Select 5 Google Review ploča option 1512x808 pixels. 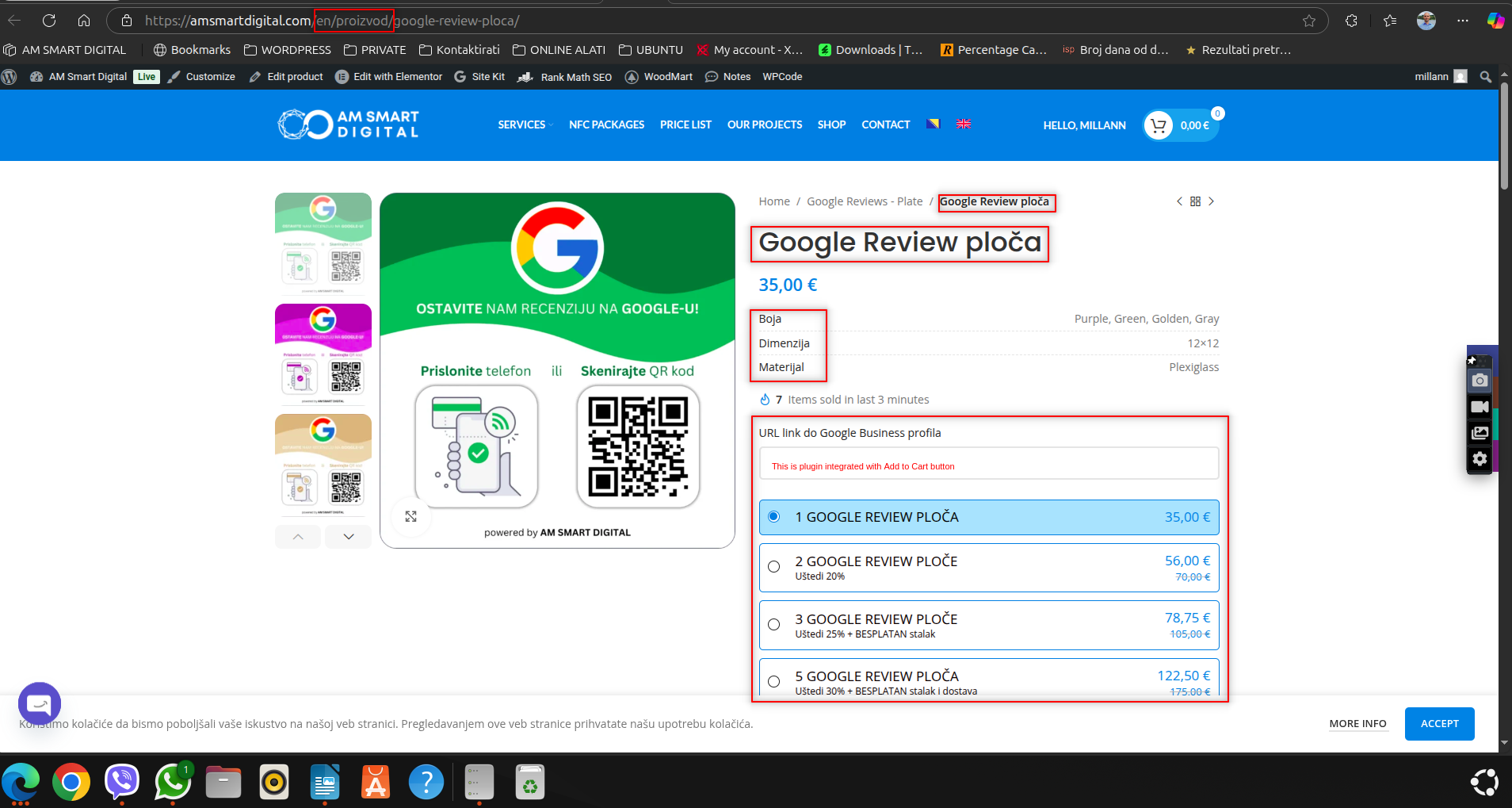tap(989, 679)
